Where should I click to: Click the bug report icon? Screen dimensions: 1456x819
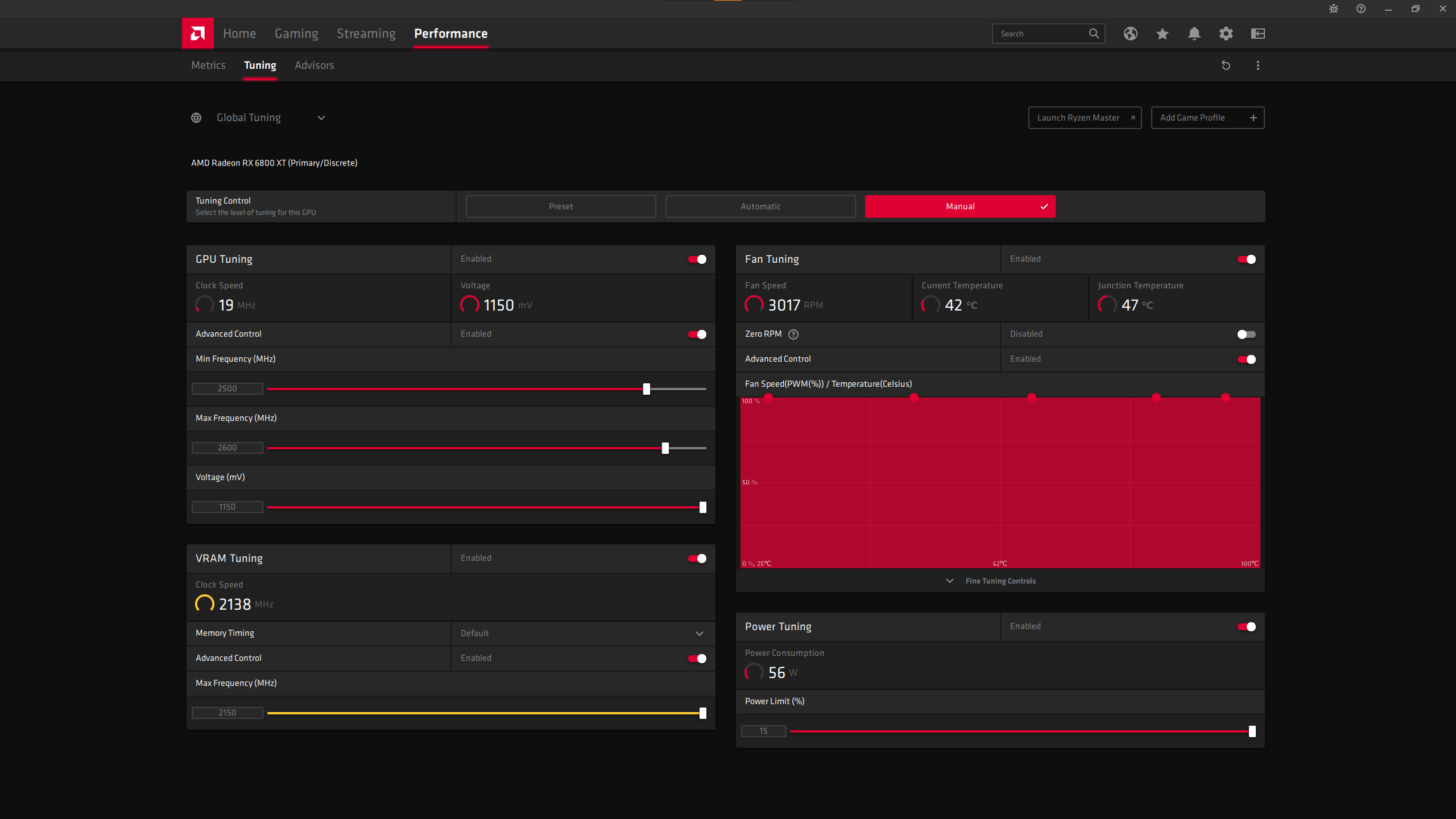point(1333,9)
